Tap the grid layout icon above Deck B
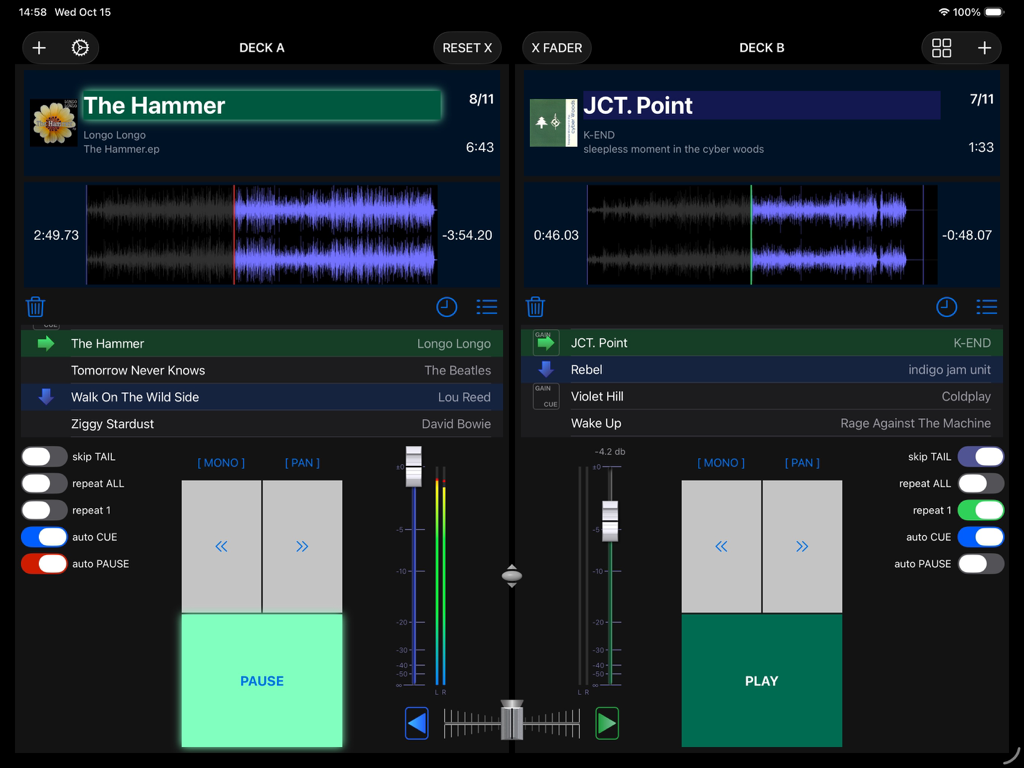 click(x=941, y=48)
